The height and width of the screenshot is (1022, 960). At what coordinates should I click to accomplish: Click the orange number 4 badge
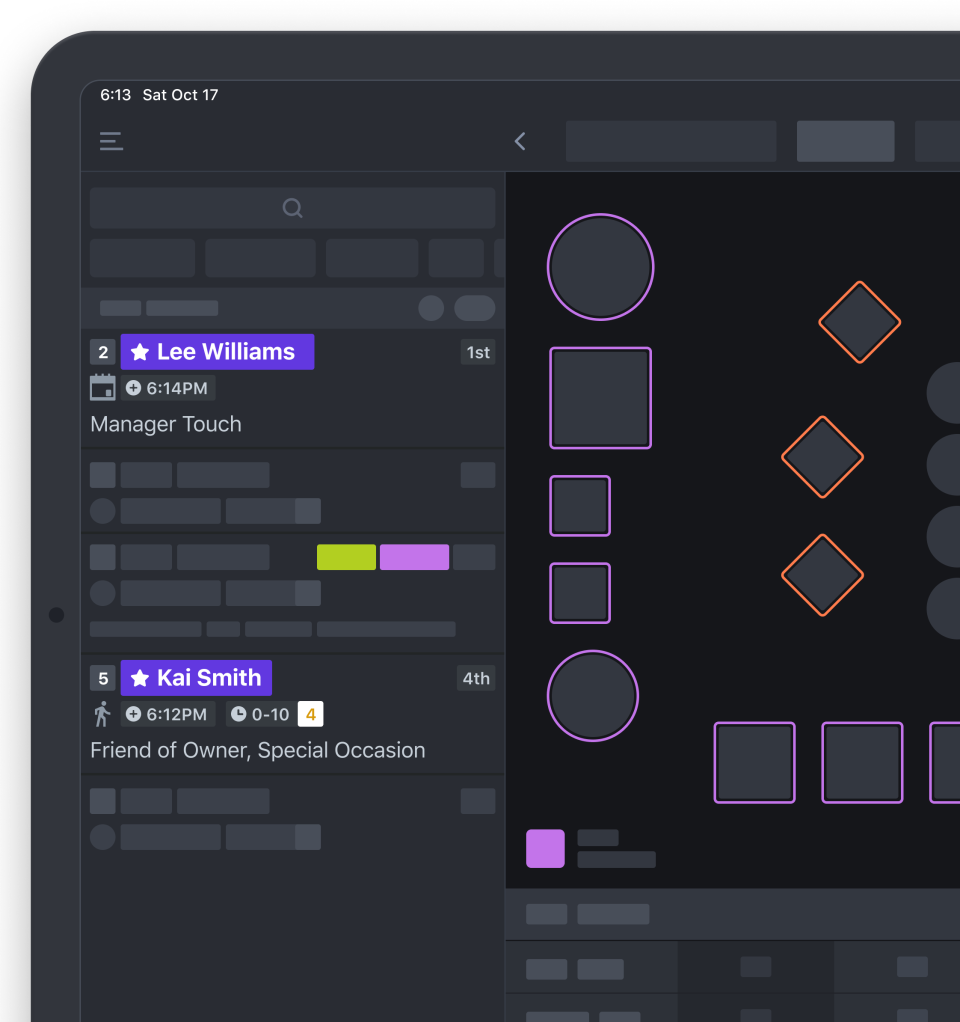pos(311,714)
